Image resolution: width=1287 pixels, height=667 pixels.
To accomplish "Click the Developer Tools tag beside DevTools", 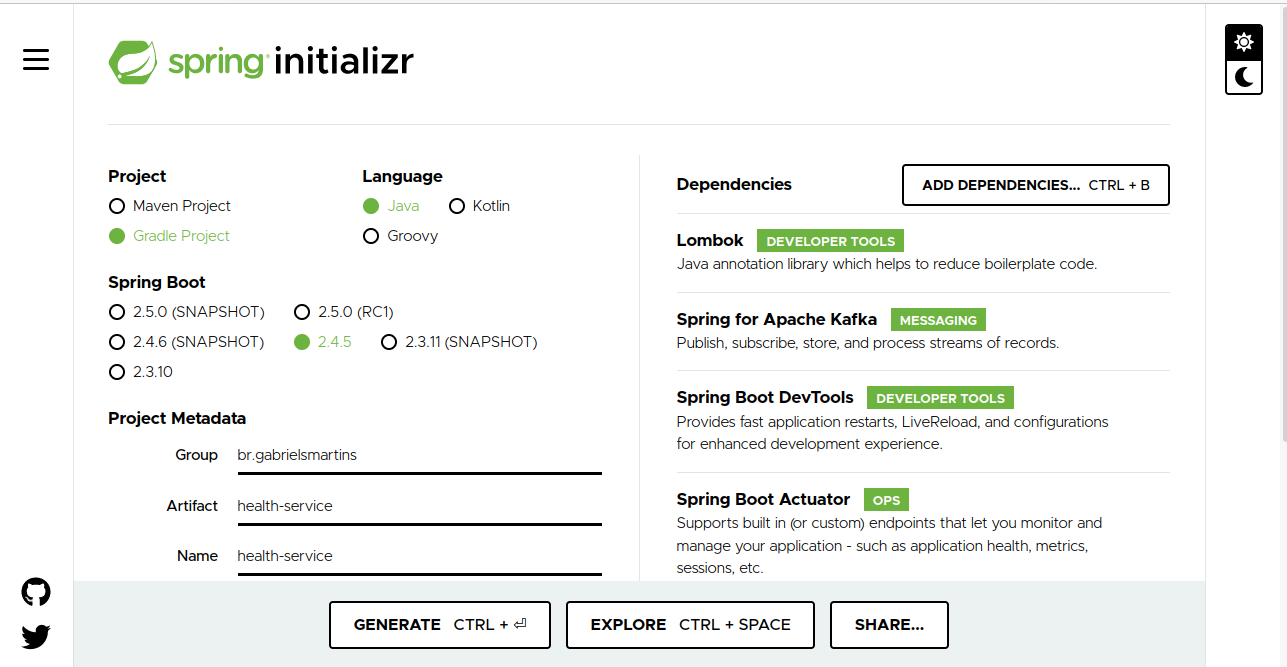I will (x=940, y=398).
